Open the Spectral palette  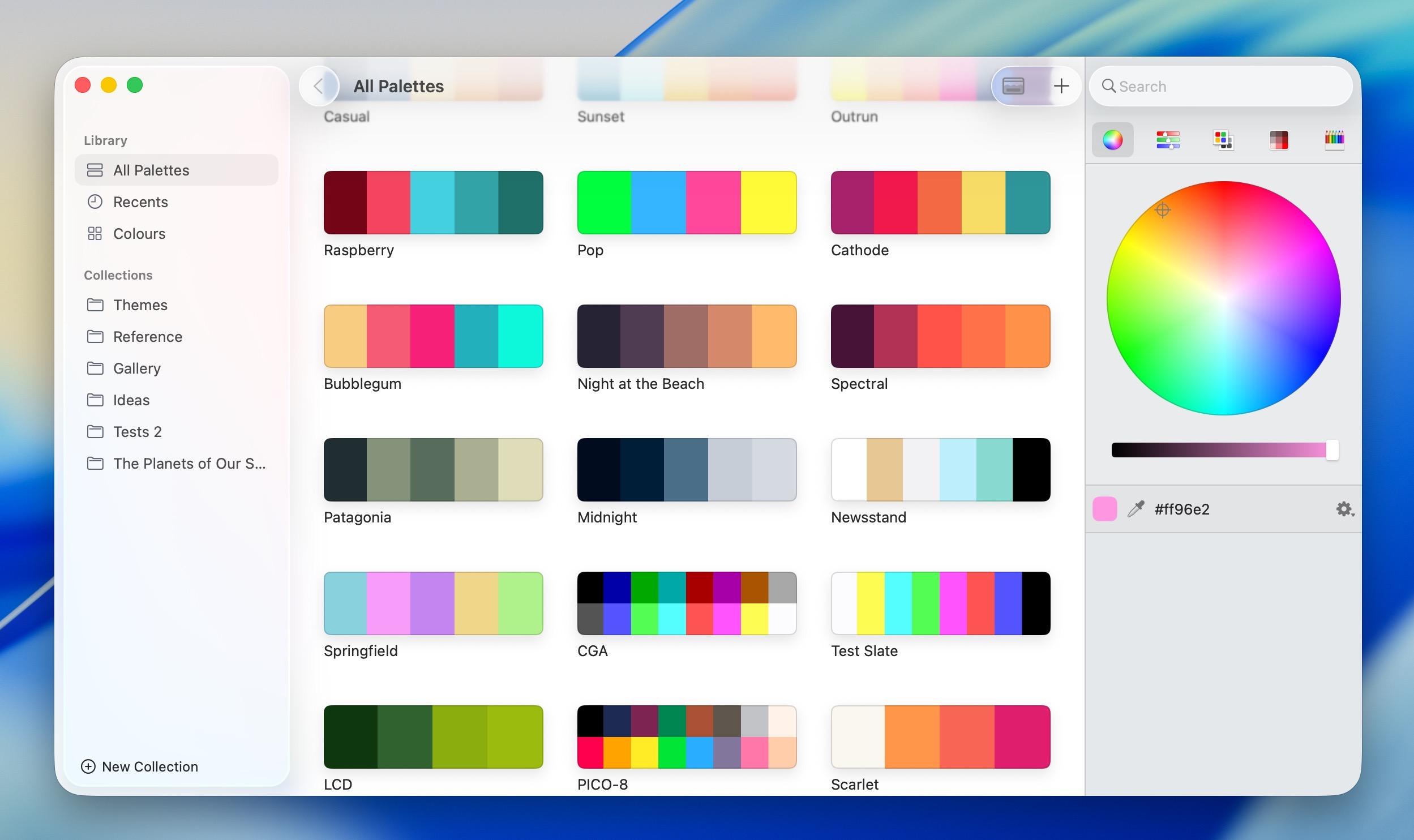(x=940, y=336)
